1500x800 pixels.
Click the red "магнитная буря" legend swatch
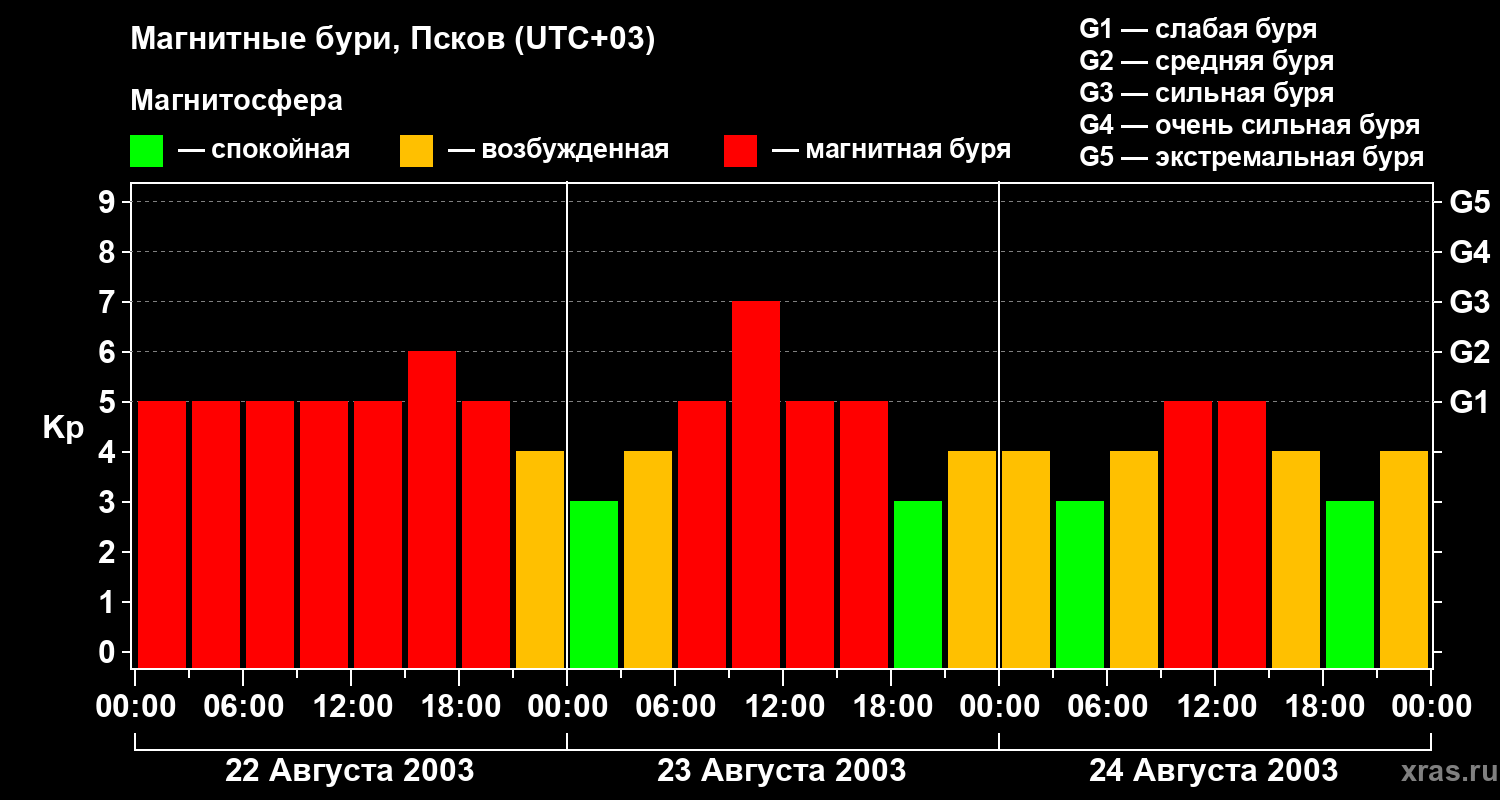pos(740,151)
